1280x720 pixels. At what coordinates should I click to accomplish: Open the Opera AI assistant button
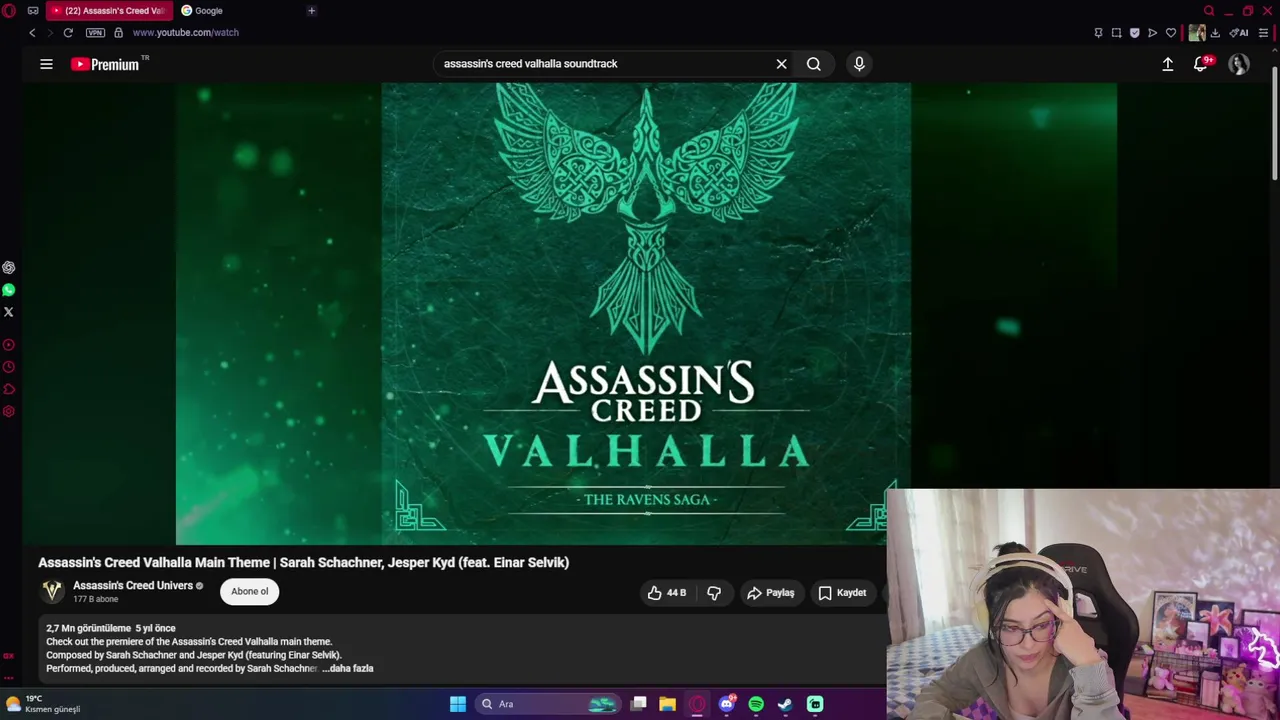[x=1239, y=33]
